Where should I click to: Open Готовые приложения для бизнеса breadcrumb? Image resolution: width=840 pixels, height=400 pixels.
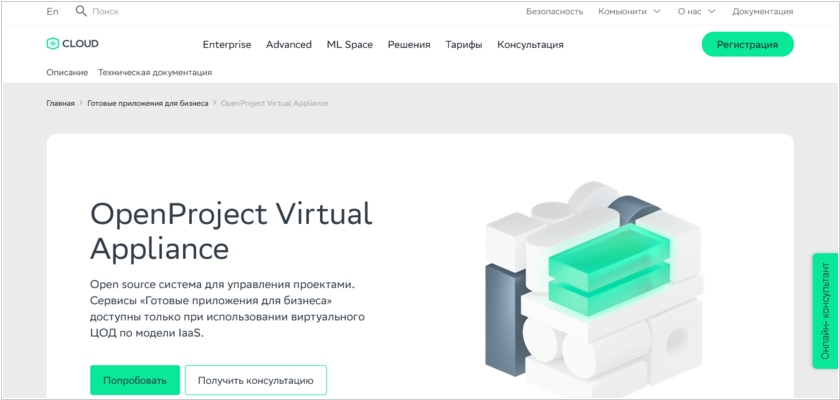tap(148, 103)
